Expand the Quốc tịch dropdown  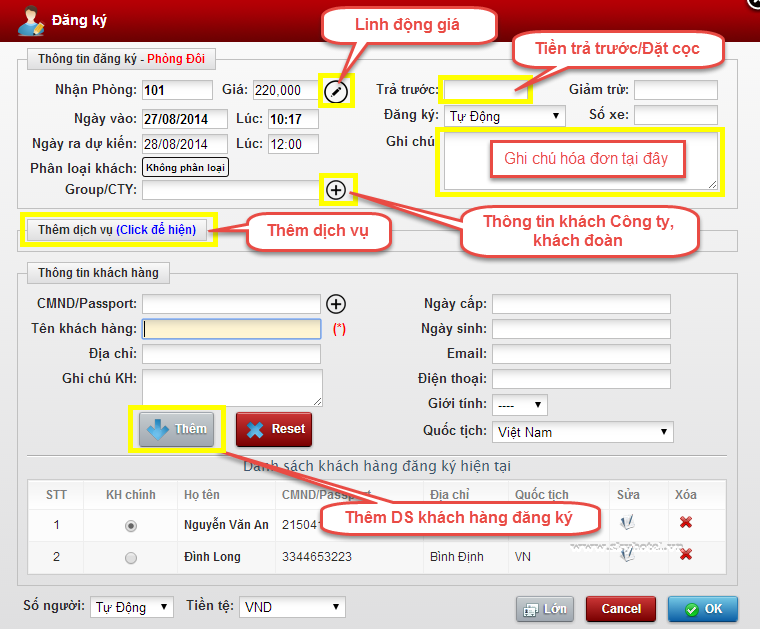click(x=582, y=432)
